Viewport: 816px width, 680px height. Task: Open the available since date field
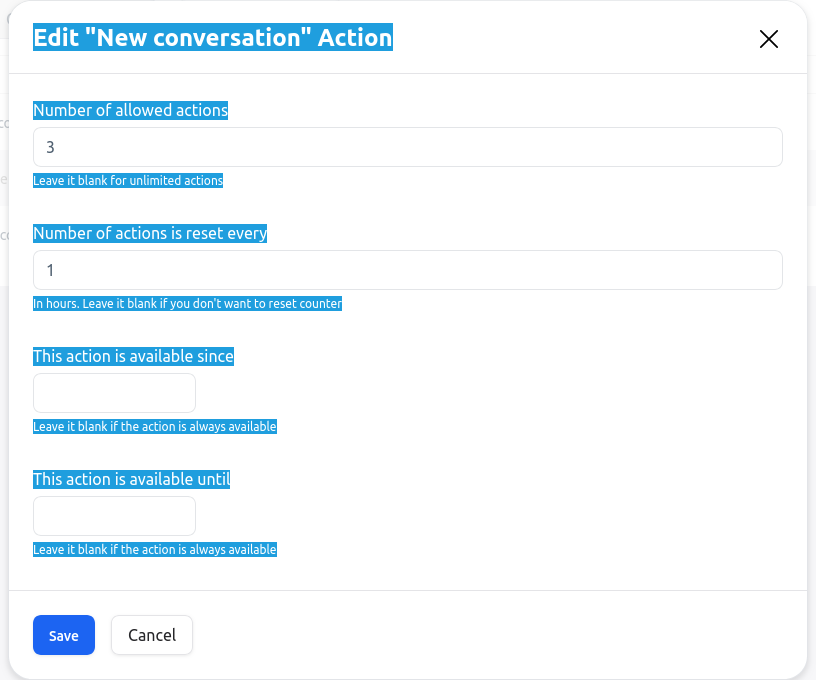tap(114, 393)
